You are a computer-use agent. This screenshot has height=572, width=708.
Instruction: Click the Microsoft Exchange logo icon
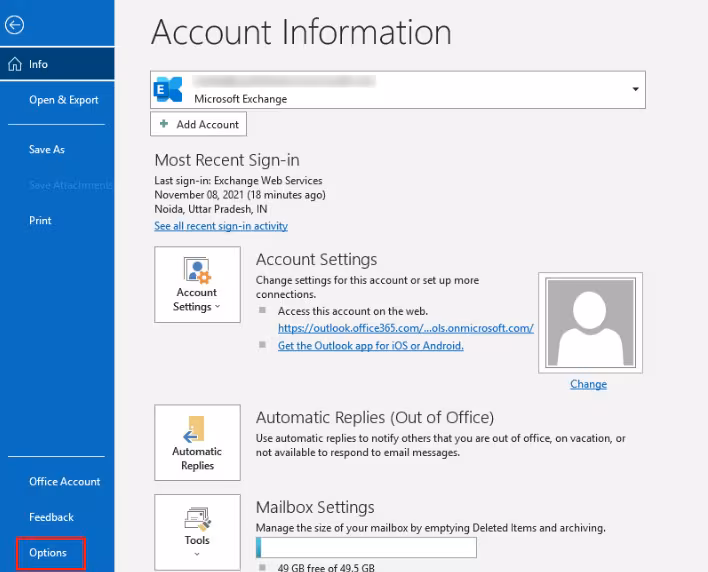(168, 89)
